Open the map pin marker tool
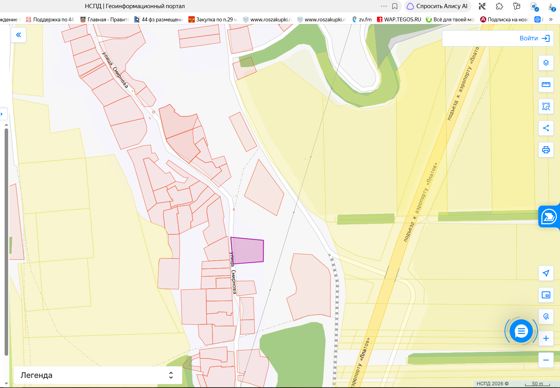Viewport: 560px width, 388px height. tap(546, 63)
